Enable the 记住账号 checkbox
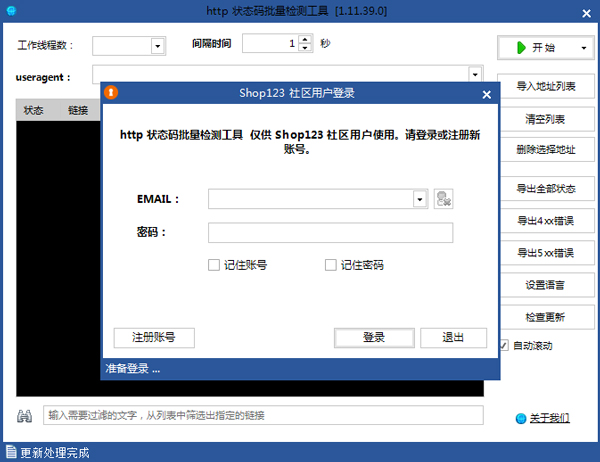Screen dimensions: 600x462 click(x=214, y=265)
